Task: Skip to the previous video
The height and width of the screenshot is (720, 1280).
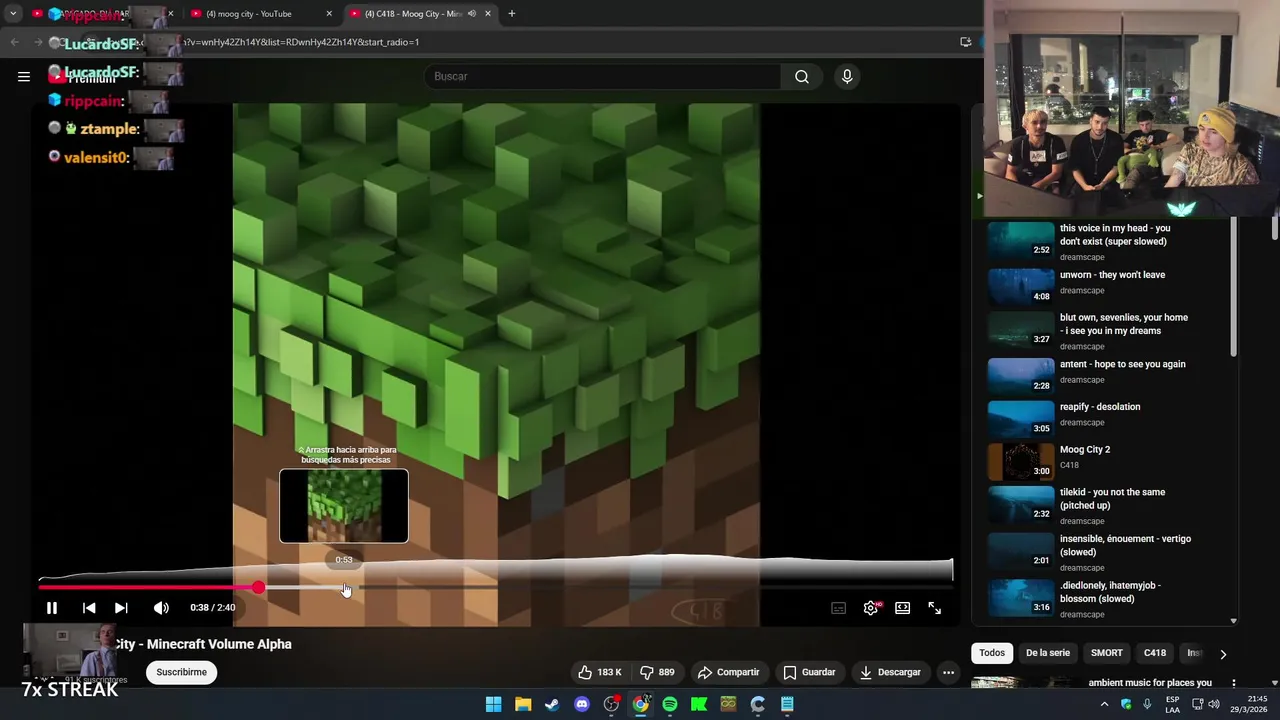Action: coord(89,608)
